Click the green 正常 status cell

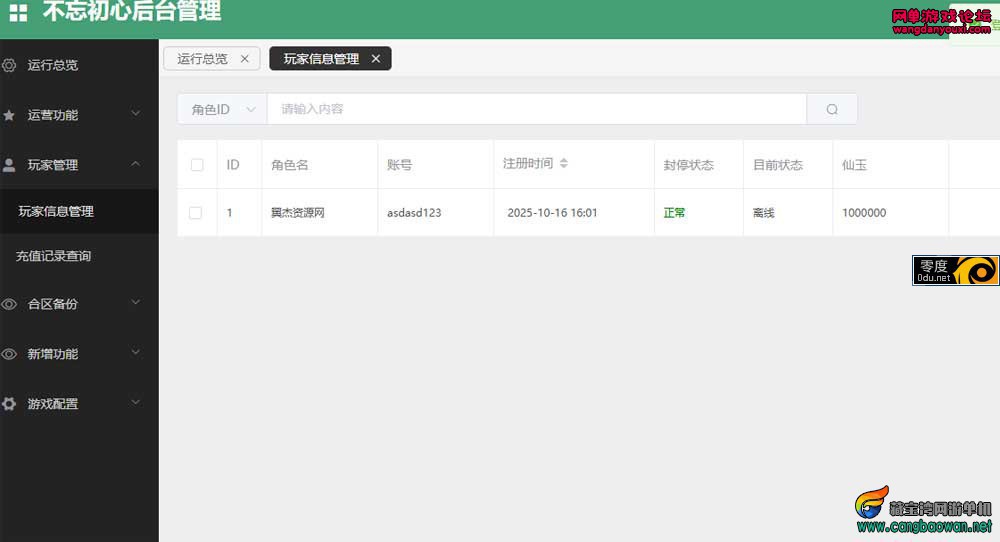coord(674,213)
